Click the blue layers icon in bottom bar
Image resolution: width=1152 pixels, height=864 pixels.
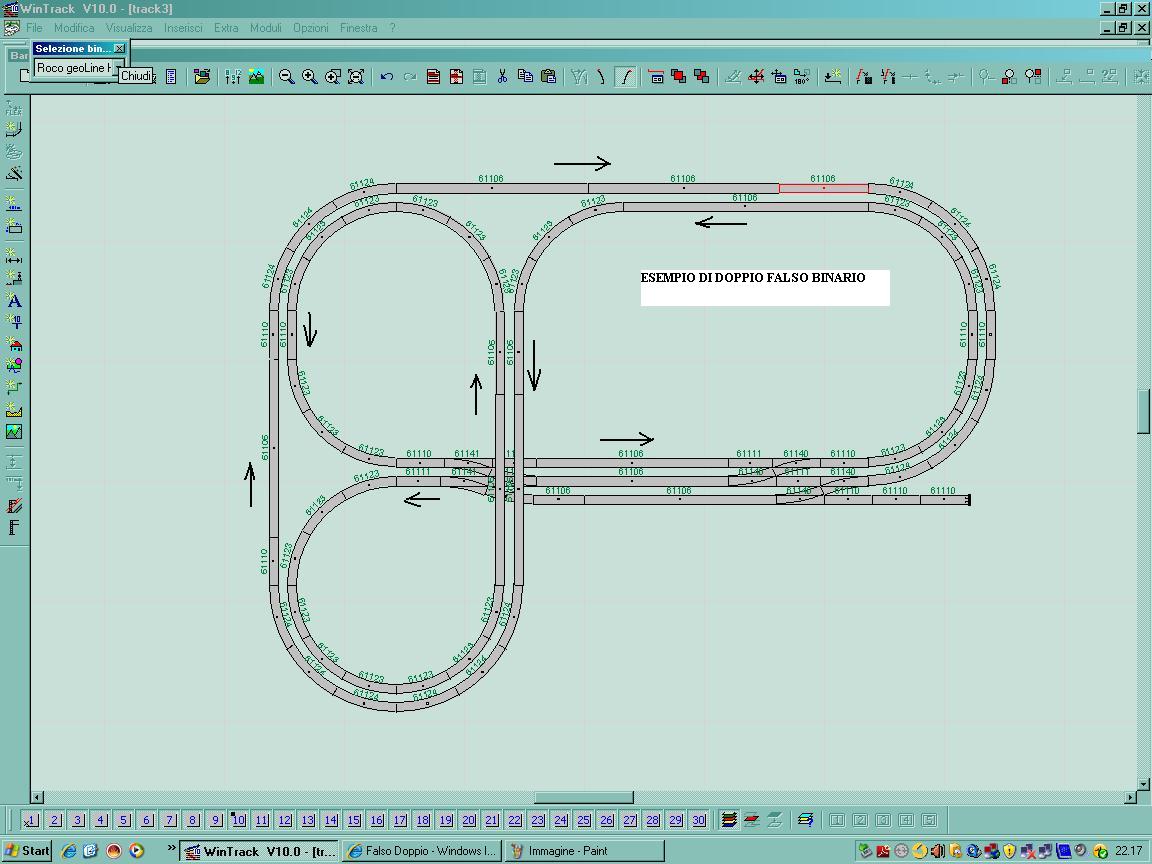[x=805, y=820]
